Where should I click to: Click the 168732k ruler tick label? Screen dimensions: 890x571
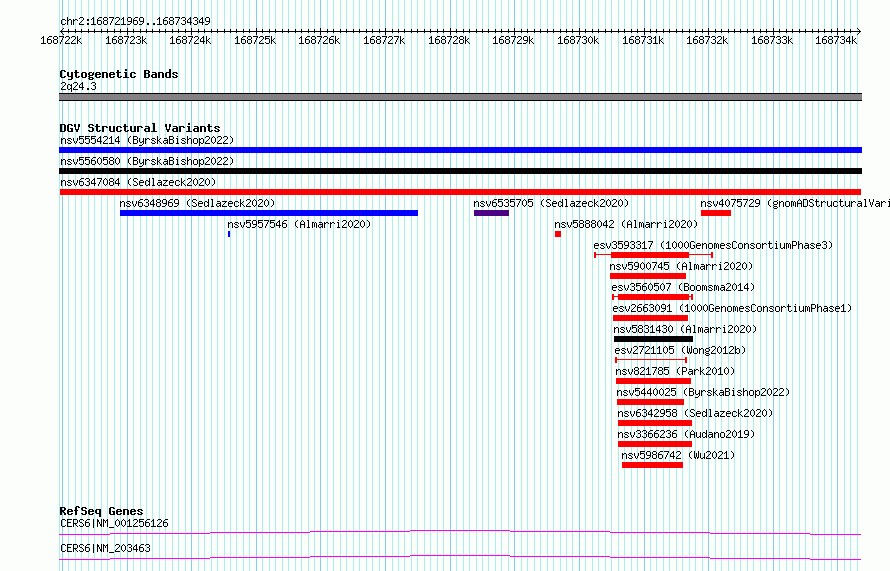707,40
